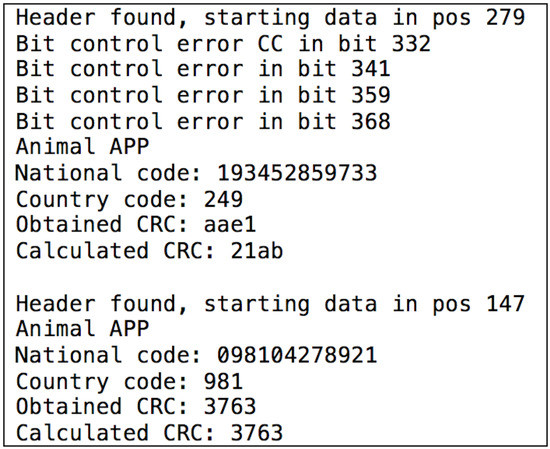Select the bit 368 error line
550x449 pixels.
coord(203,121)
